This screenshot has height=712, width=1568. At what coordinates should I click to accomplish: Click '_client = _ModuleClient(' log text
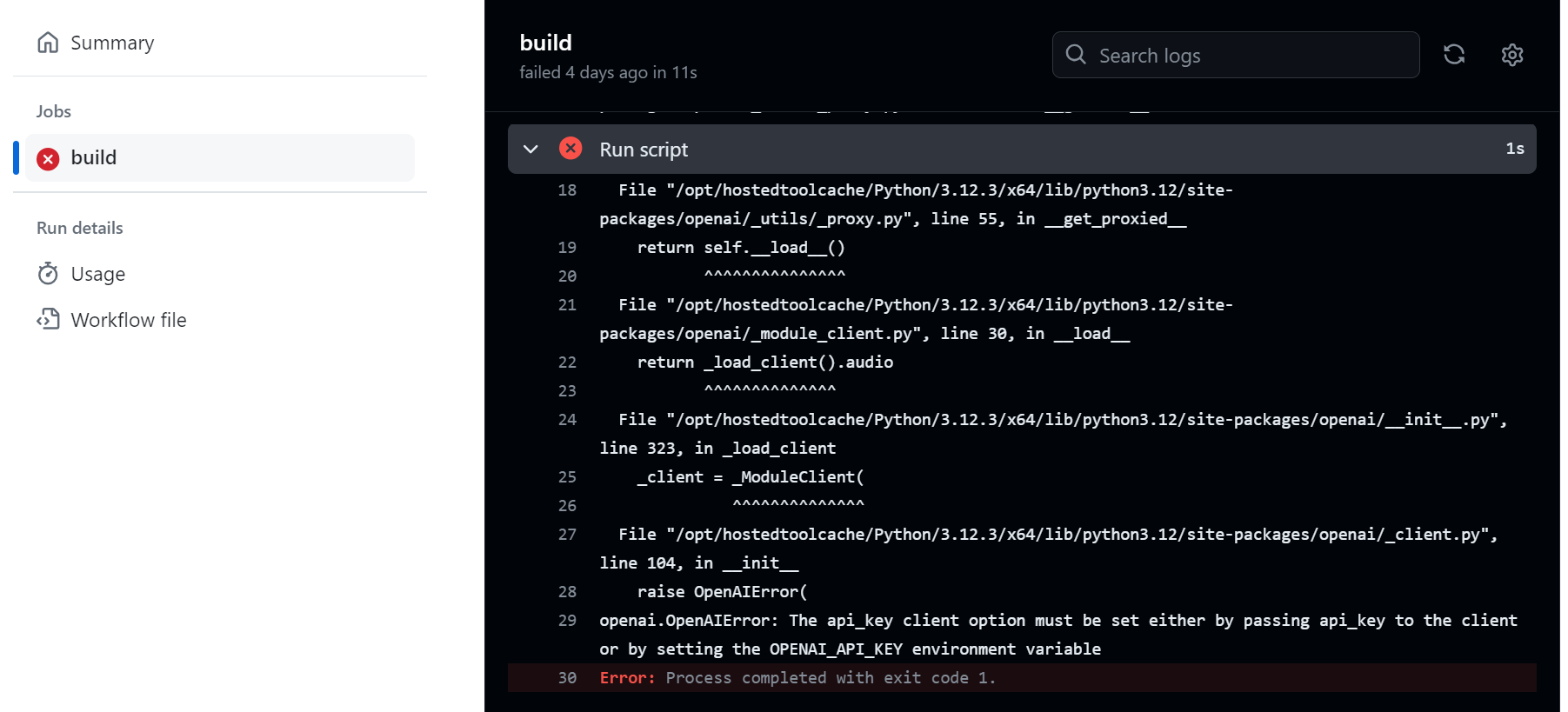coord(751,477)
